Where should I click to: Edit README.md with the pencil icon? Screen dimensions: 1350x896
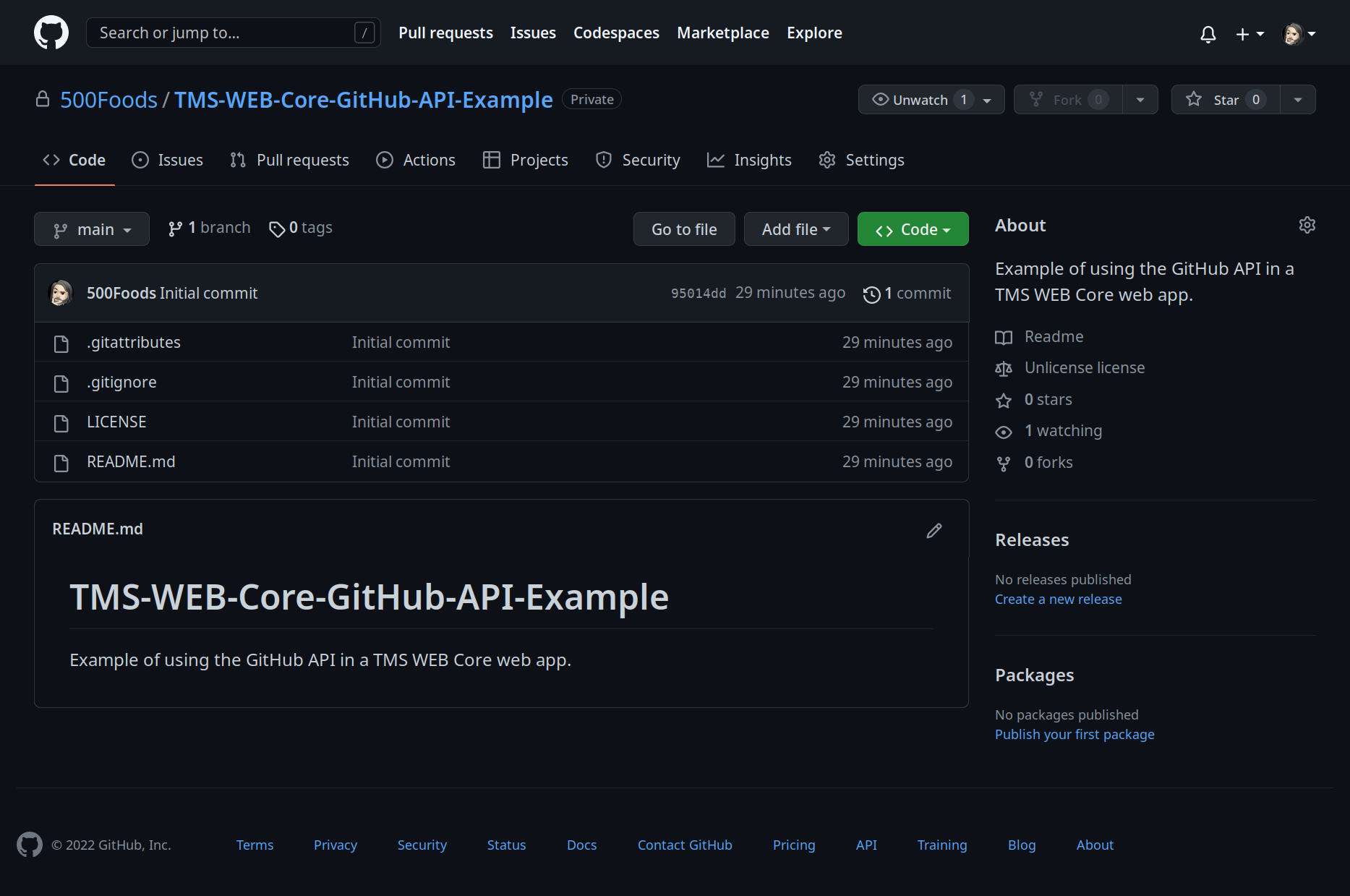pos(934,531)
